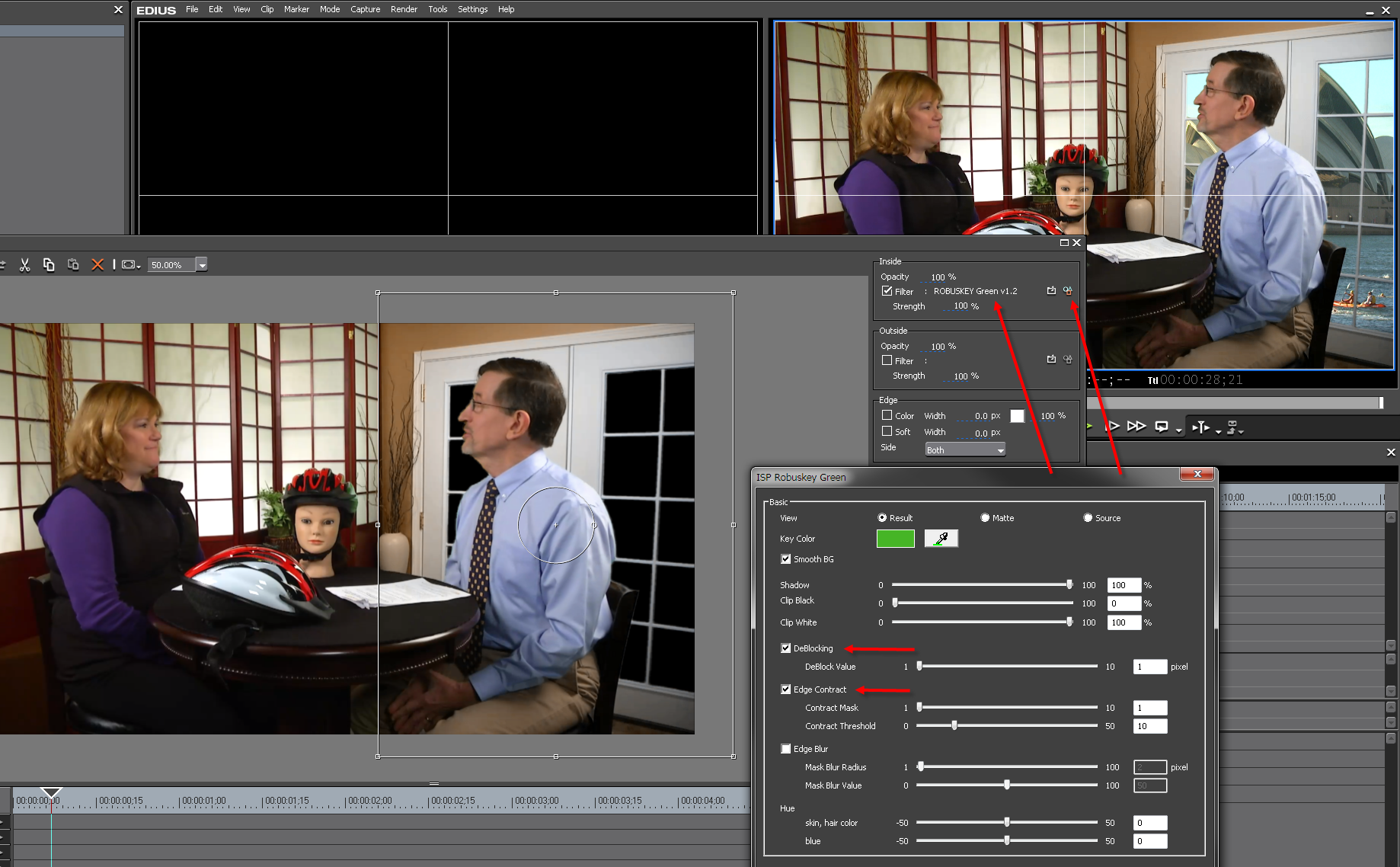Click the orange Delete X icon
This screenshot has height=867, width=1400.
pos(97,264)
